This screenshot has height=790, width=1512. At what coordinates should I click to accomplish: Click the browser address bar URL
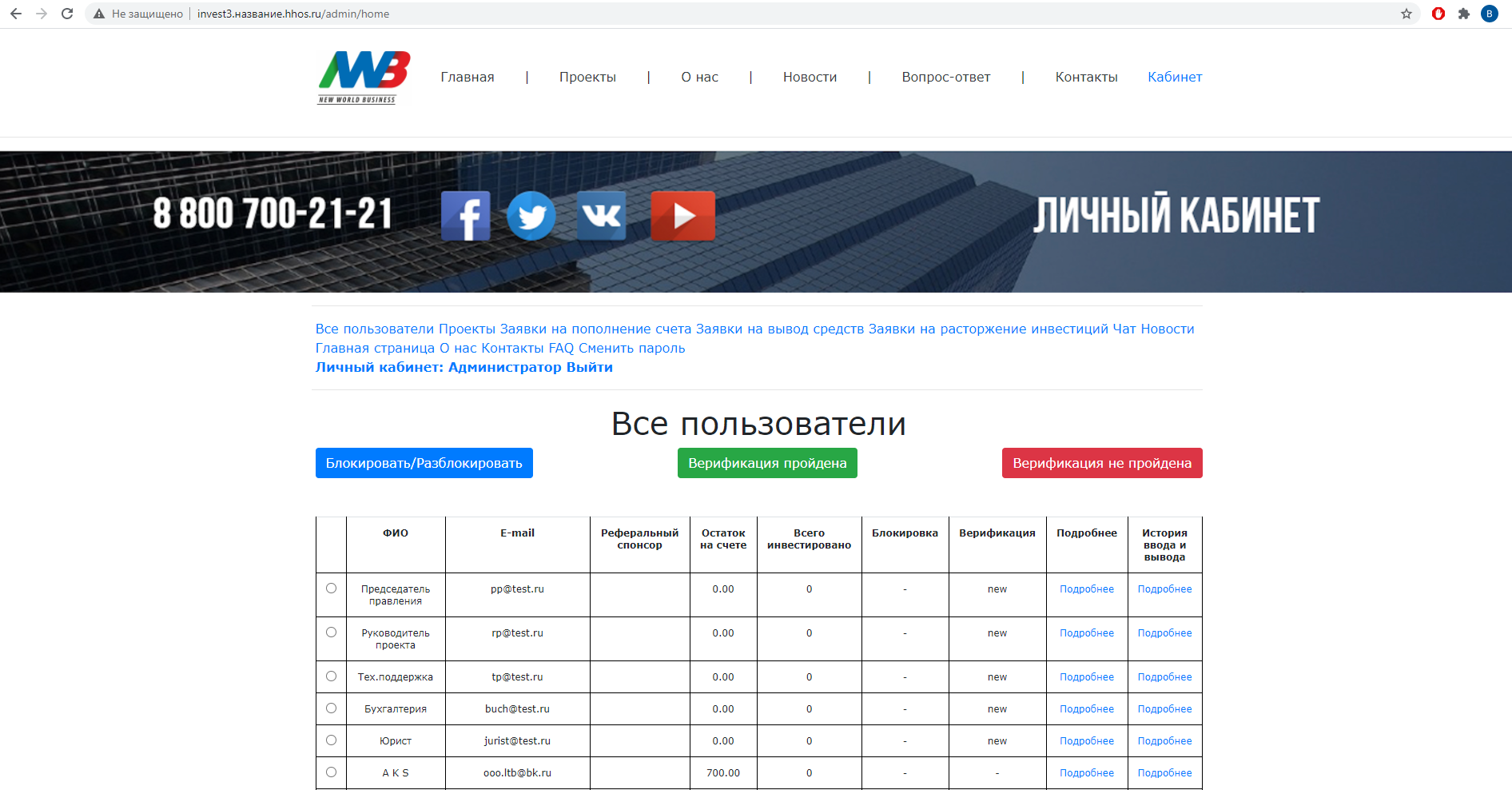tap(293, 14)
